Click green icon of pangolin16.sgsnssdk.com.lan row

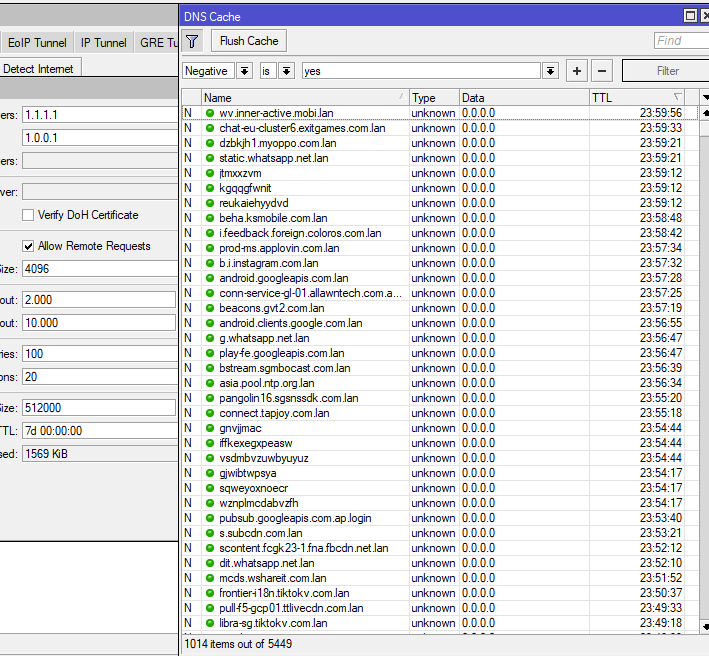[210, 398]
